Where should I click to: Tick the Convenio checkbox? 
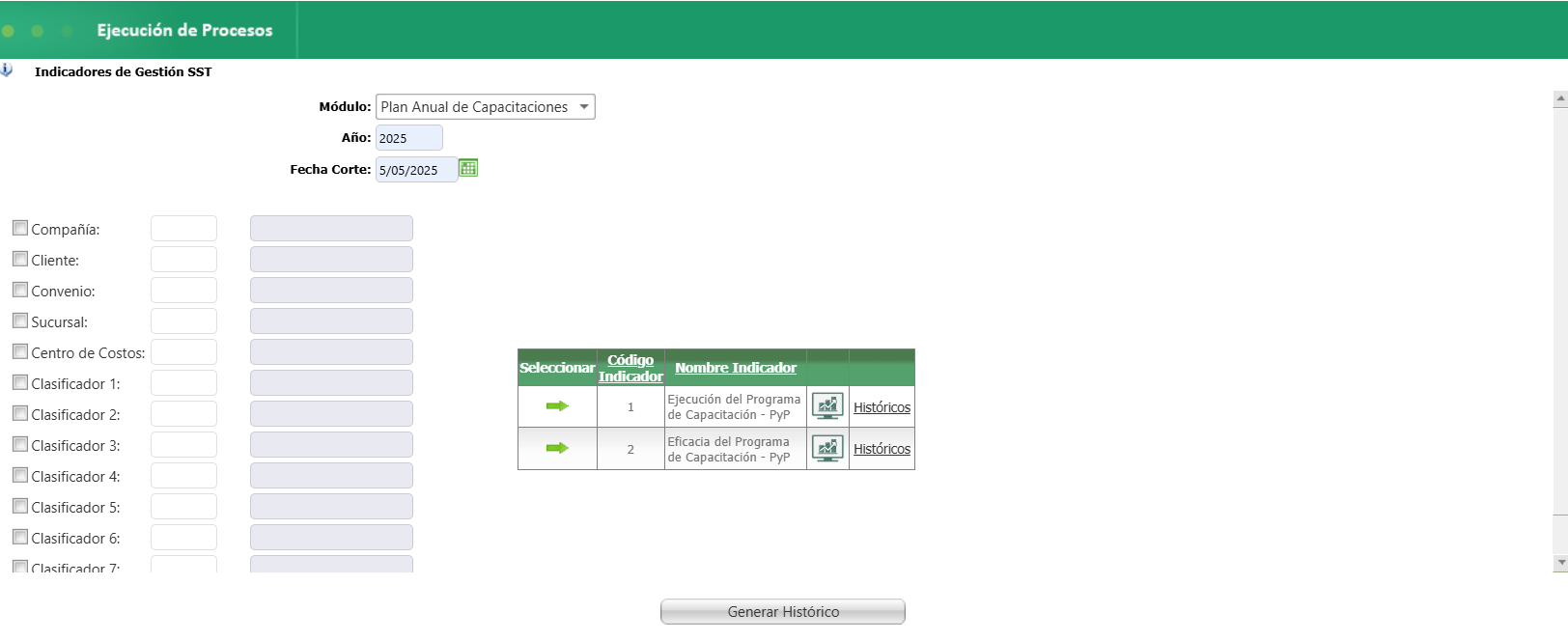pyautogui.click(x=20, y=290)
